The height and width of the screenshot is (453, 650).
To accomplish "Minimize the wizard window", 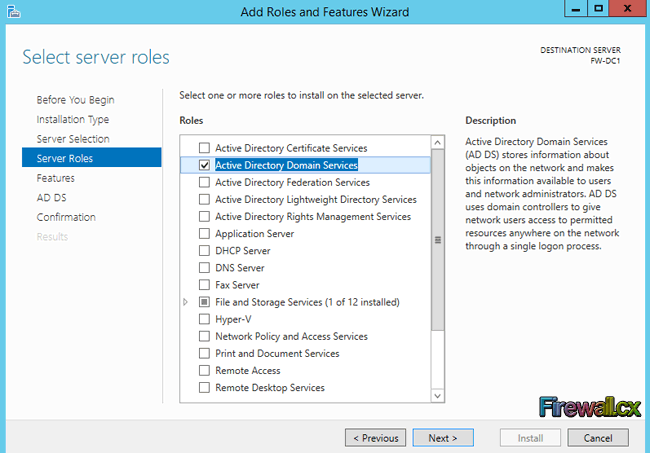I will pyautogui.click(x=576, y=8).
